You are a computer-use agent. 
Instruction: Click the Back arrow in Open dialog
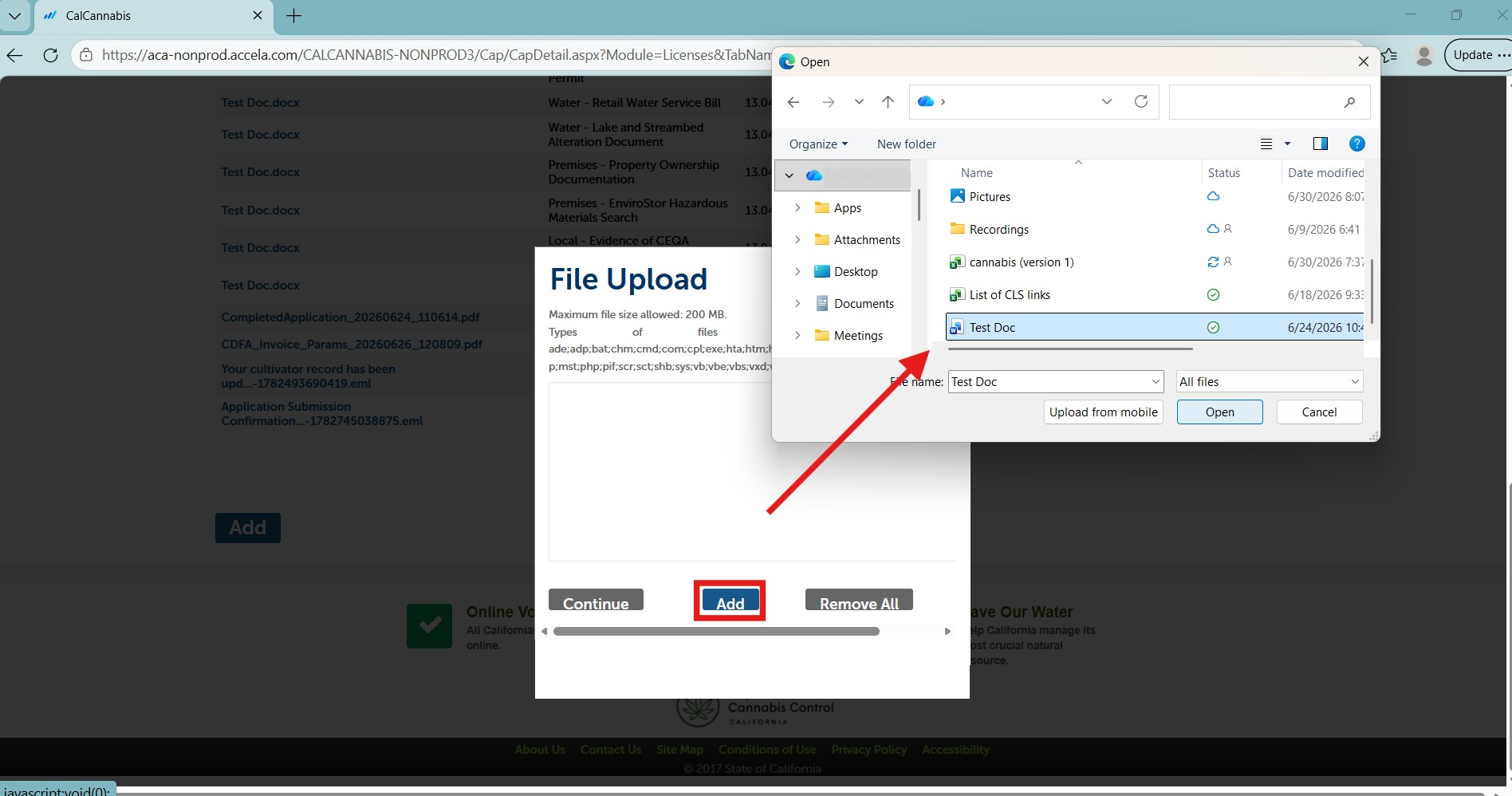click(793, 102)
